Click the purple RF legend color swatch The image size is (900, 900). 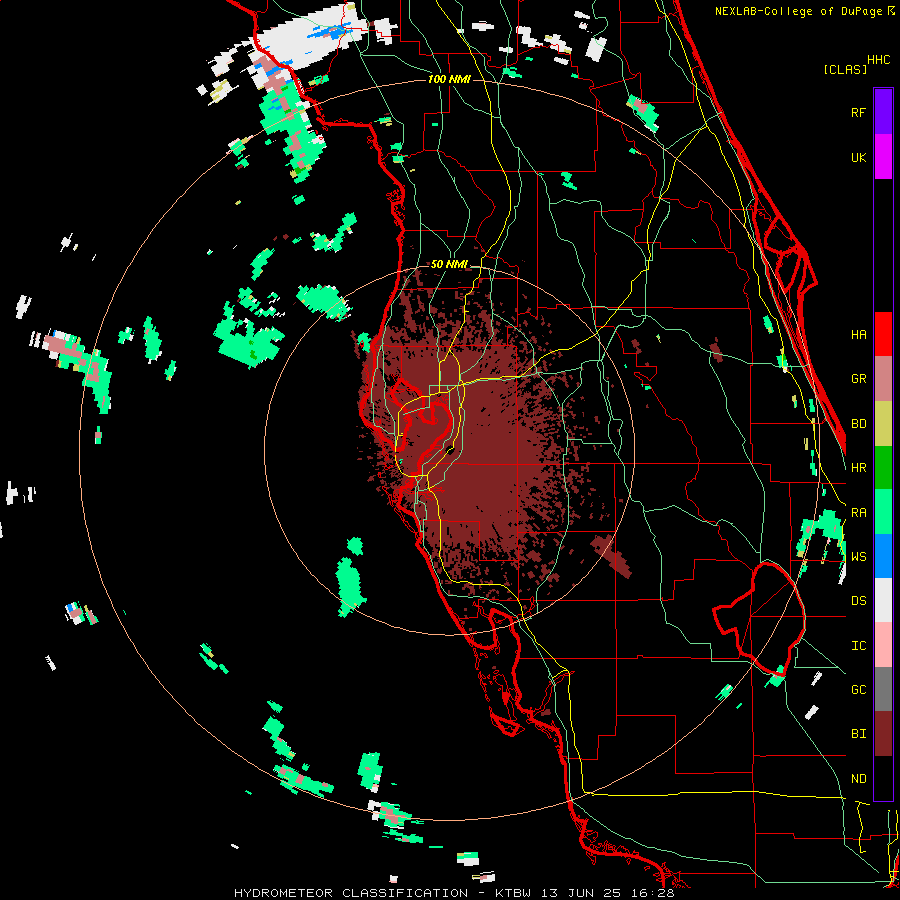click(883, 112)
